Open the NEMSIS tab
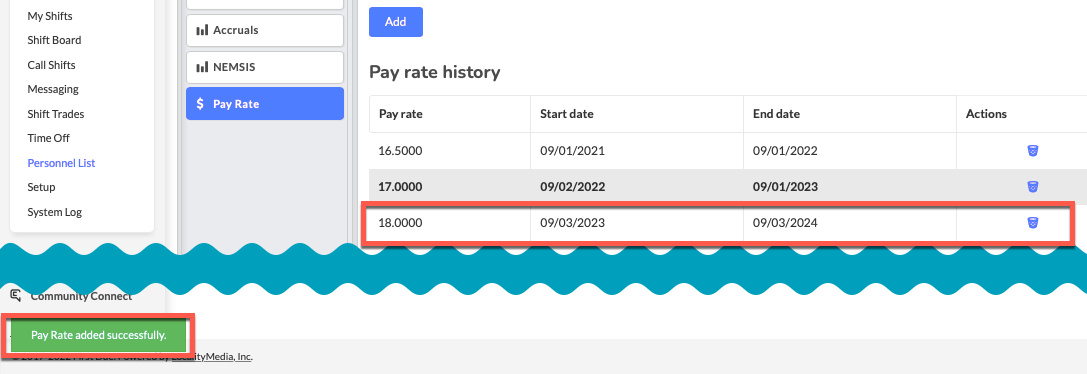This screenshot has height=374, width=1087. pos(265,67)
